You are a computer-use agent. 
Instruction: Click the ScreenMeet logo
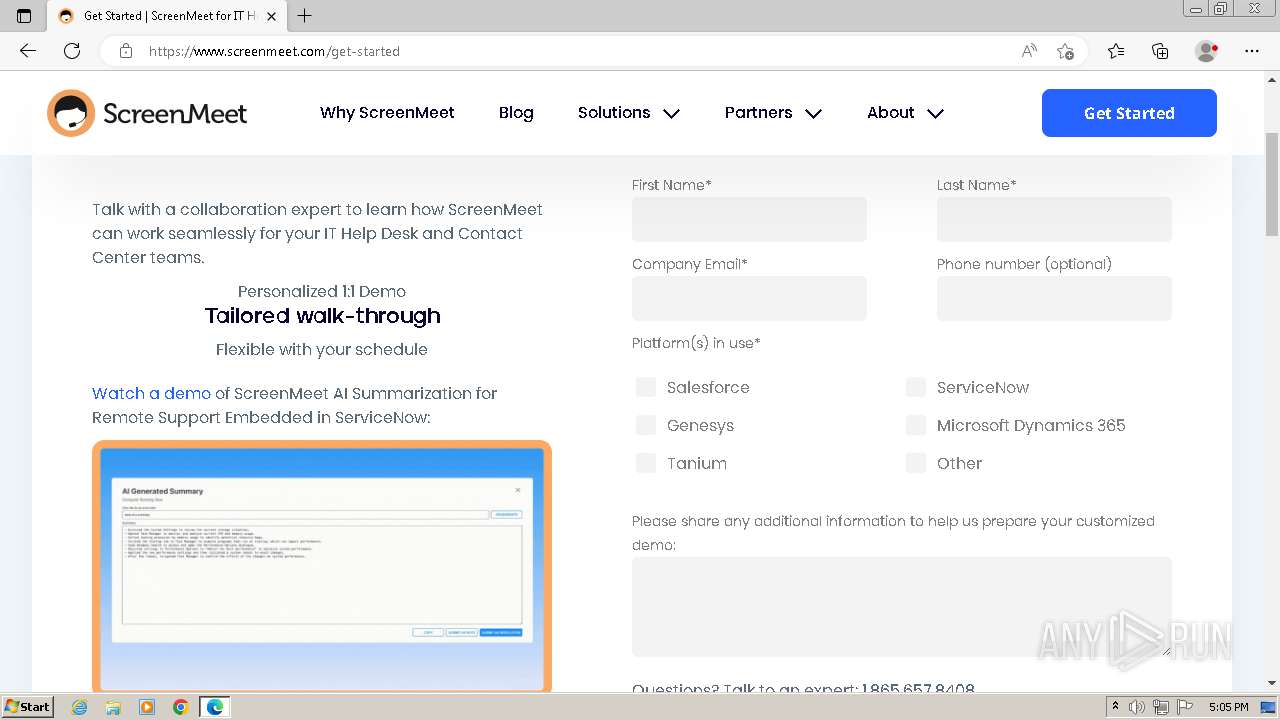tap(147, 113)
